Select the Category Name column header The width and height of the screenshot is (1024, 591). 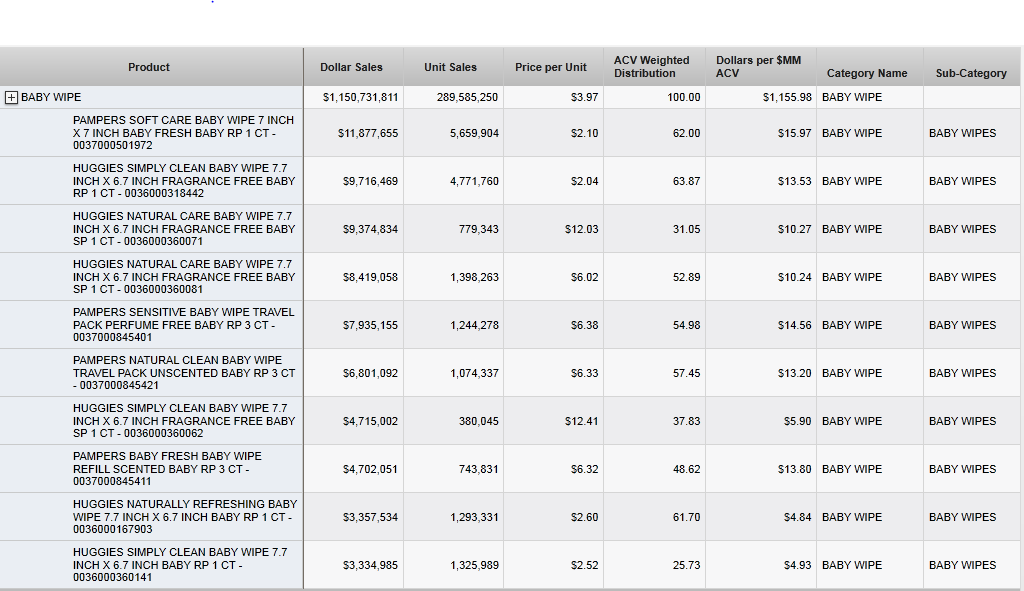[x=867, y=73]
